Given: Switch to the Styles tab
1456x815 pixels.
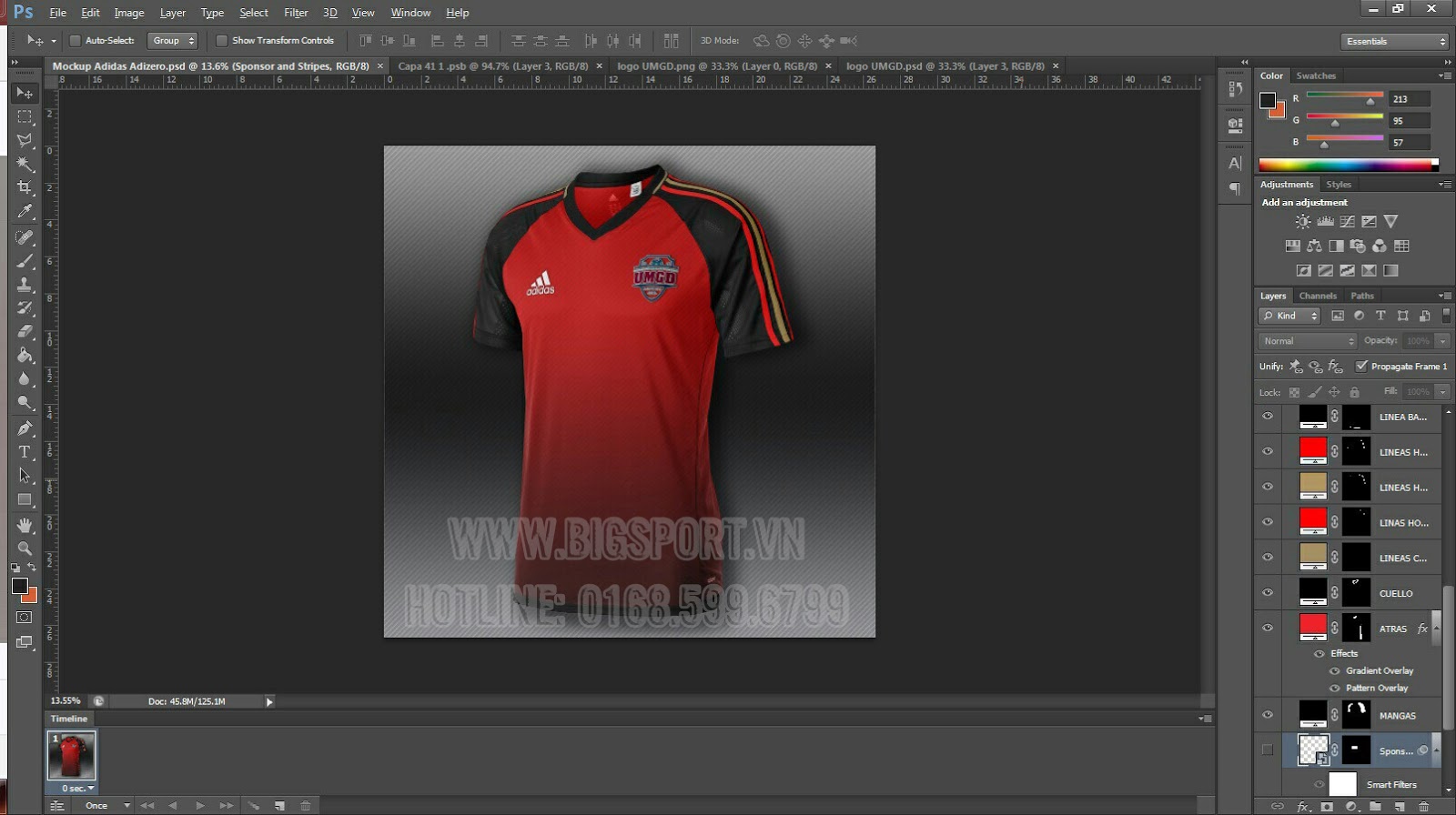Looking at the screenshot, I should coord(1339,184).
